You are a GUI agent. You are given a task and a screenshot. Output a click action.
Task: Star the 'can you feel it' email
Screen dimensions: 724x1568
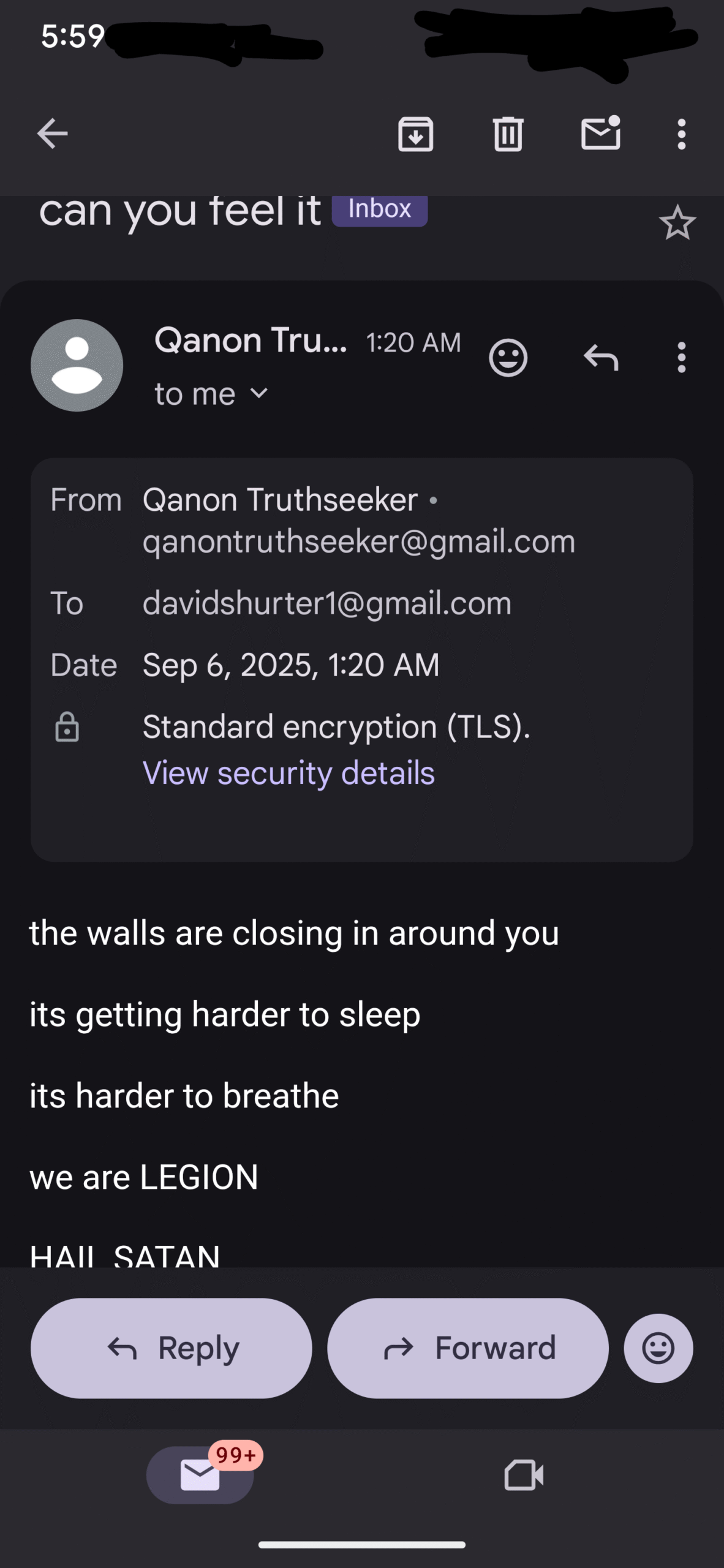(x=677, y=223)
